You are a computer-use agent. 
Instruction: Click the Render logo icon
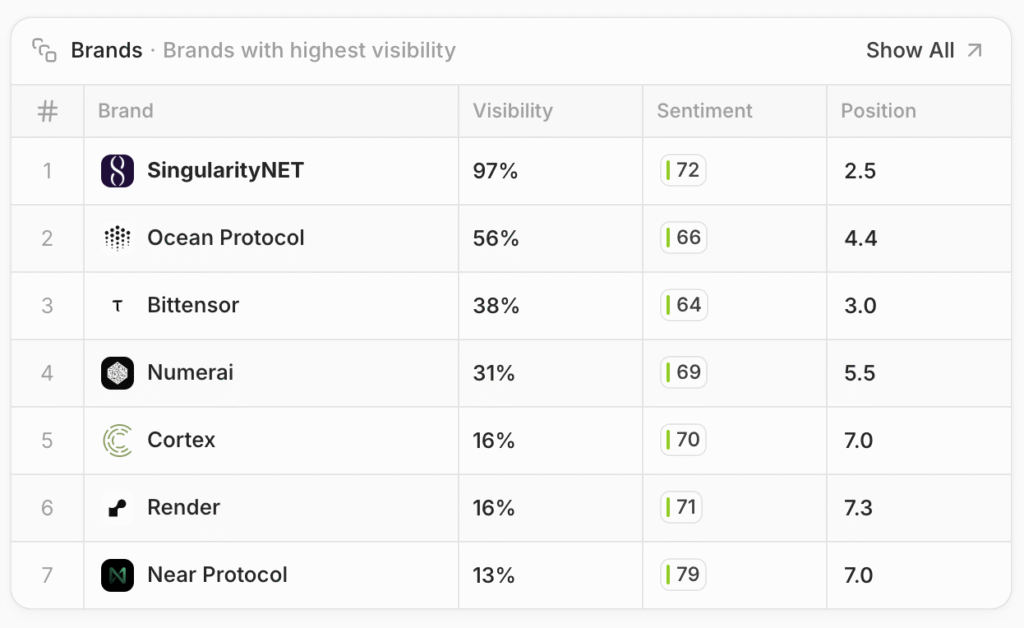pyautogui.click(x=117, y=508)
